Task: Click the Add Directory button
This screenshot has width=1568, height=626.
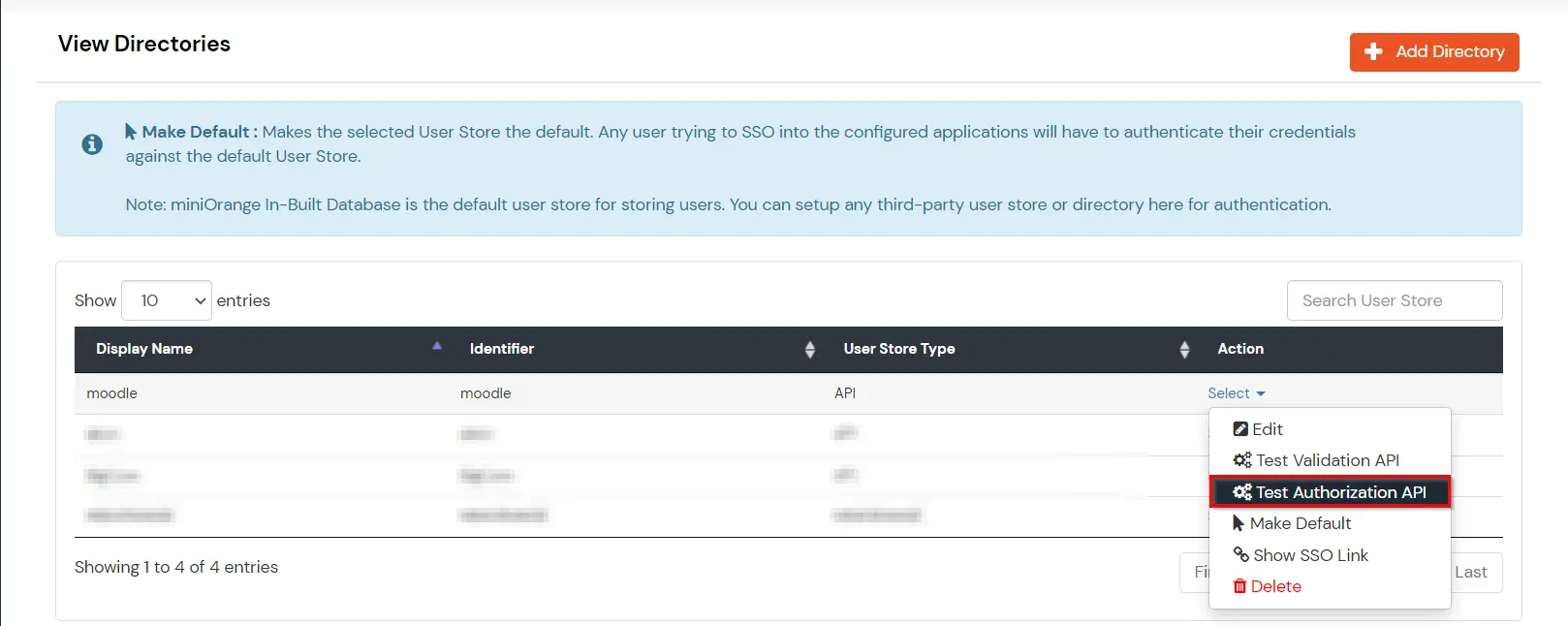Action: [x=1434, y=52]
